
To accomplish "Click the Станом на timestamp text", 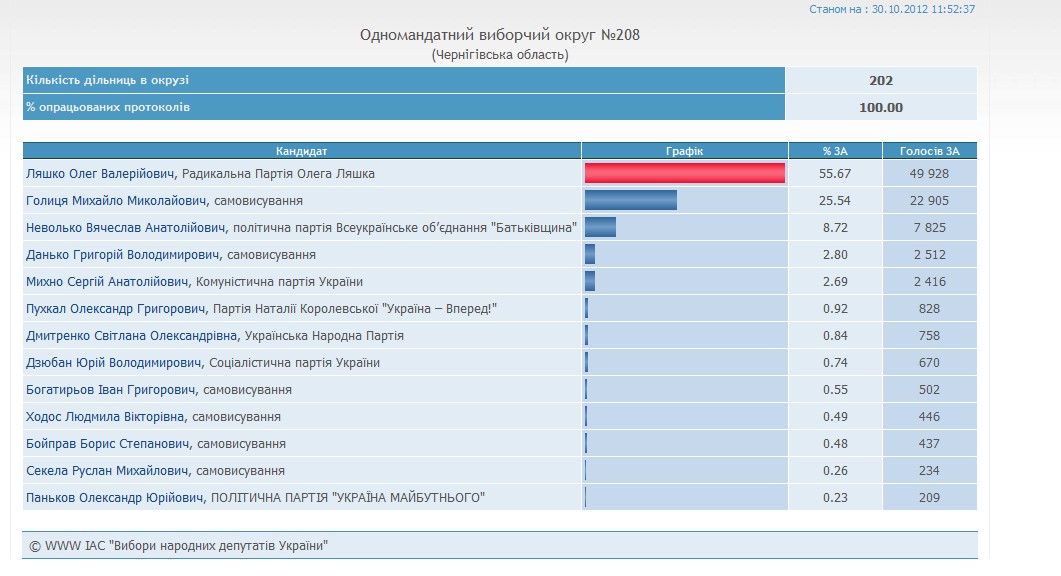I will (x=891, y=9).
